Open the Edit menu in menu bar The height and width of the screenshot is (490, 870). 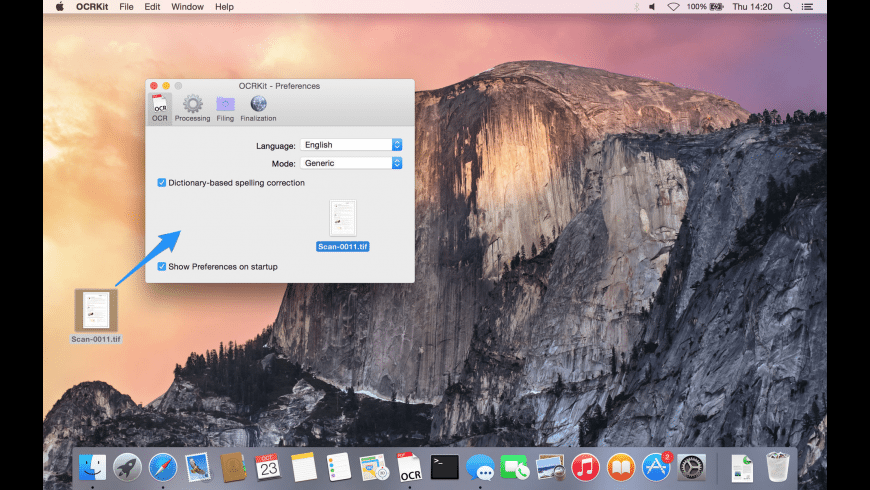152,7
